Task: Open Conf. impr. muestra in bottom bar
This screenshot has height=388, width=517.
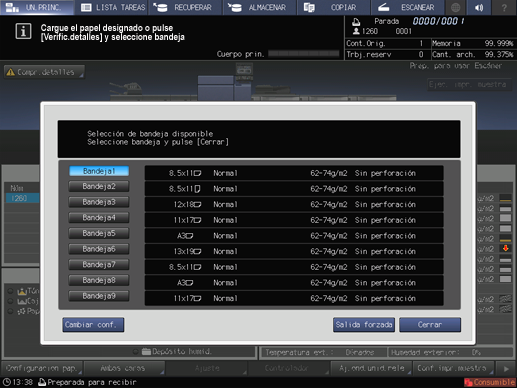Action: click(453, 368)
